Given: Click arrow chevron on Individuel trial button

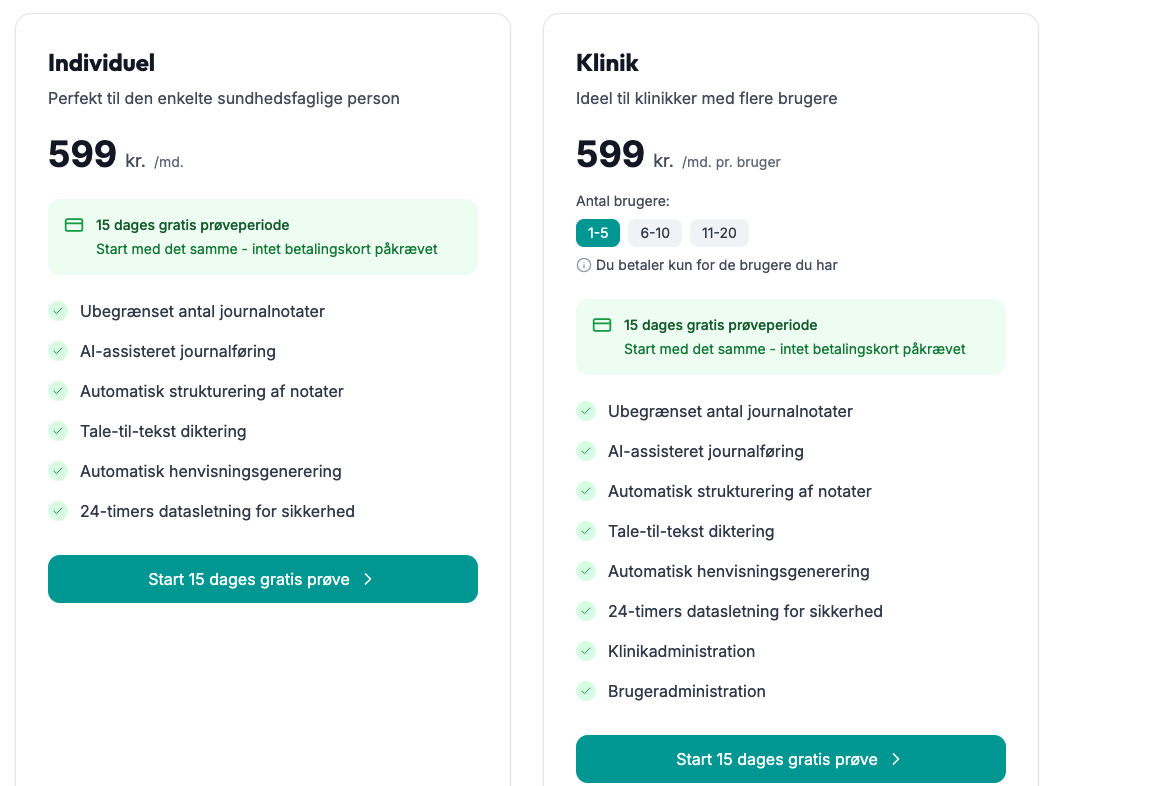Looking at the screenshot, I should click(368, 579).
